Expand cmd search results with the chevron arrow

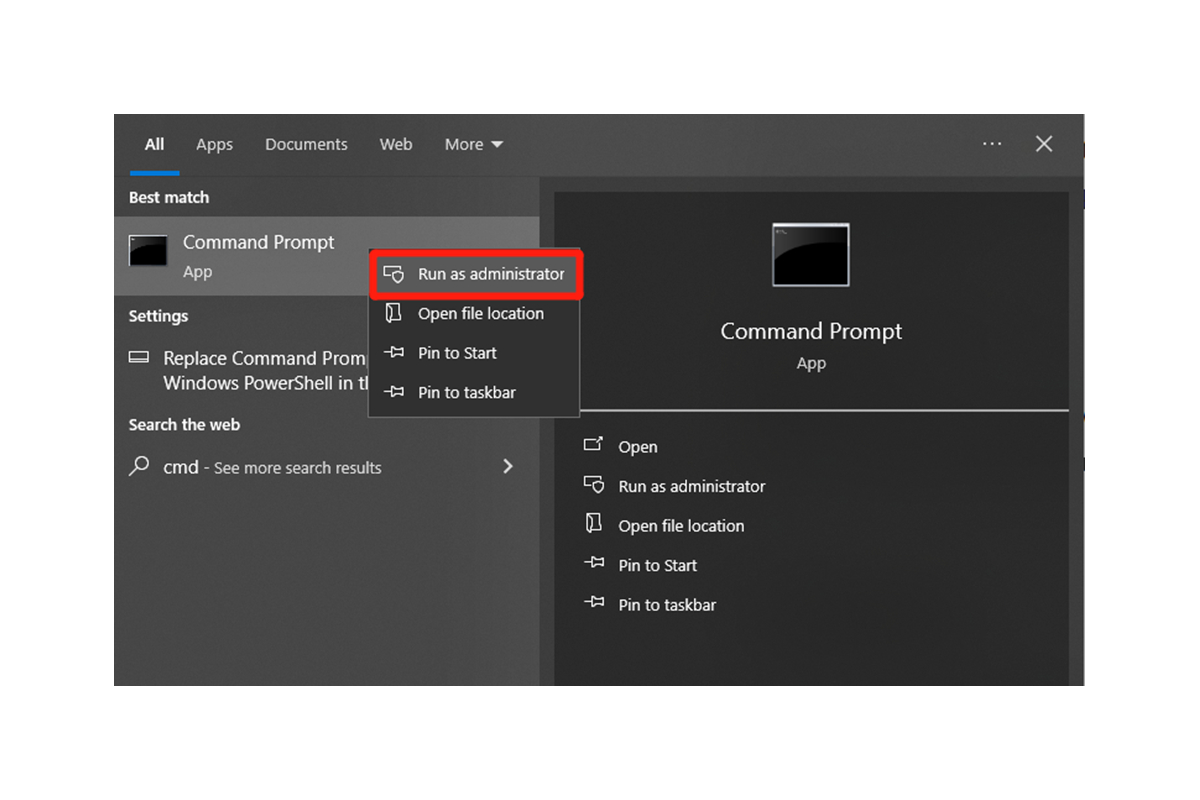click(507, 466)
